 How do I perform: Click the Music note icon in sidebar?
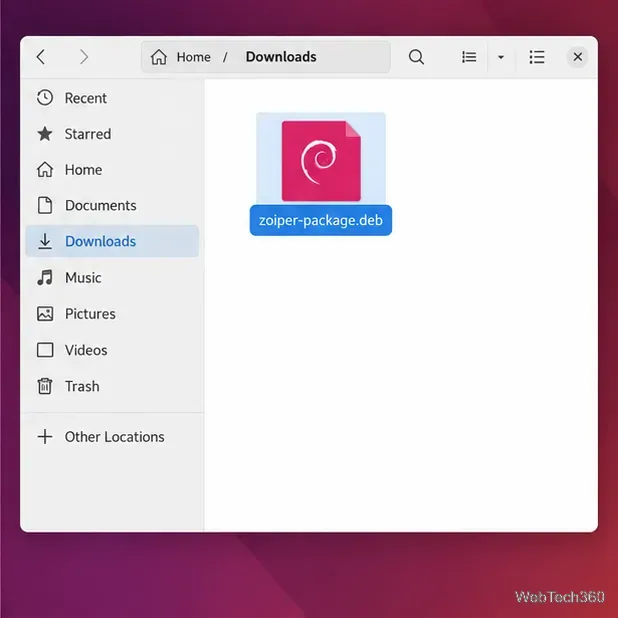45,277
